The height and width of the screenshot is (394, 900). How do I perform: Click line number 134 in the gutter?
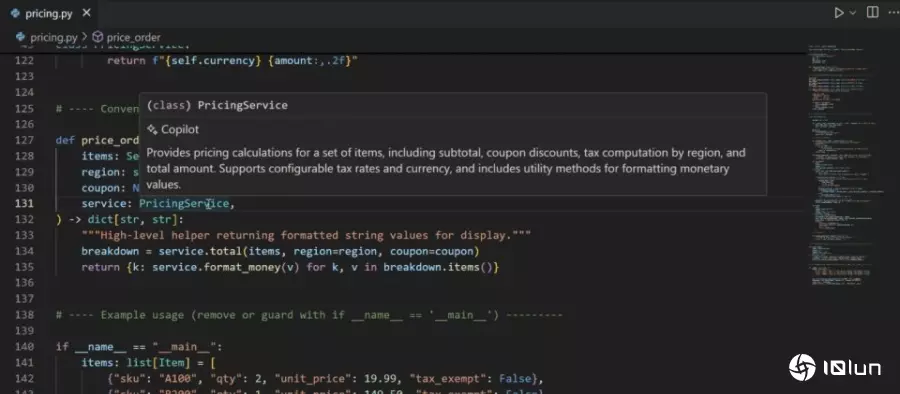point(25,251)
